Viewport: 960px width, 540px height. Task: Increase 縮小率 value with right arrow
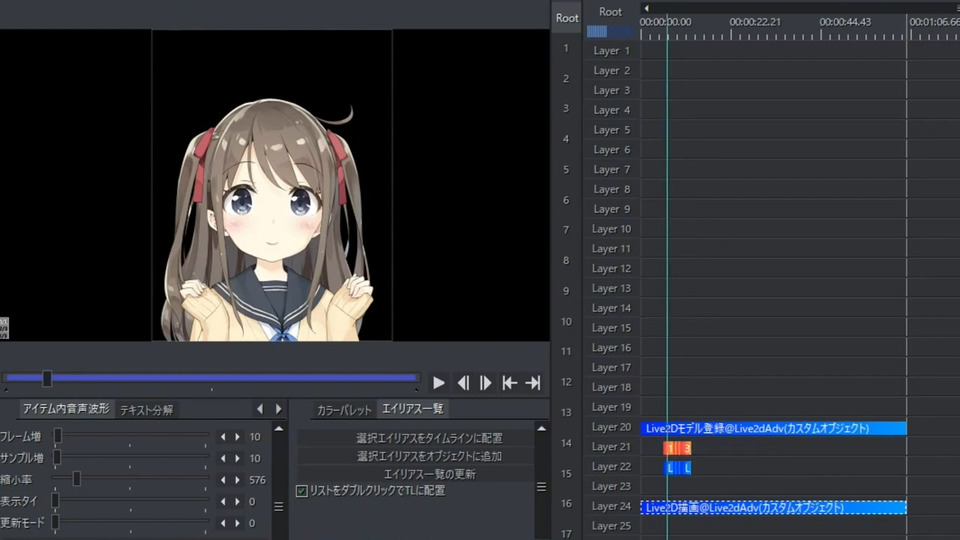point(238,480)
